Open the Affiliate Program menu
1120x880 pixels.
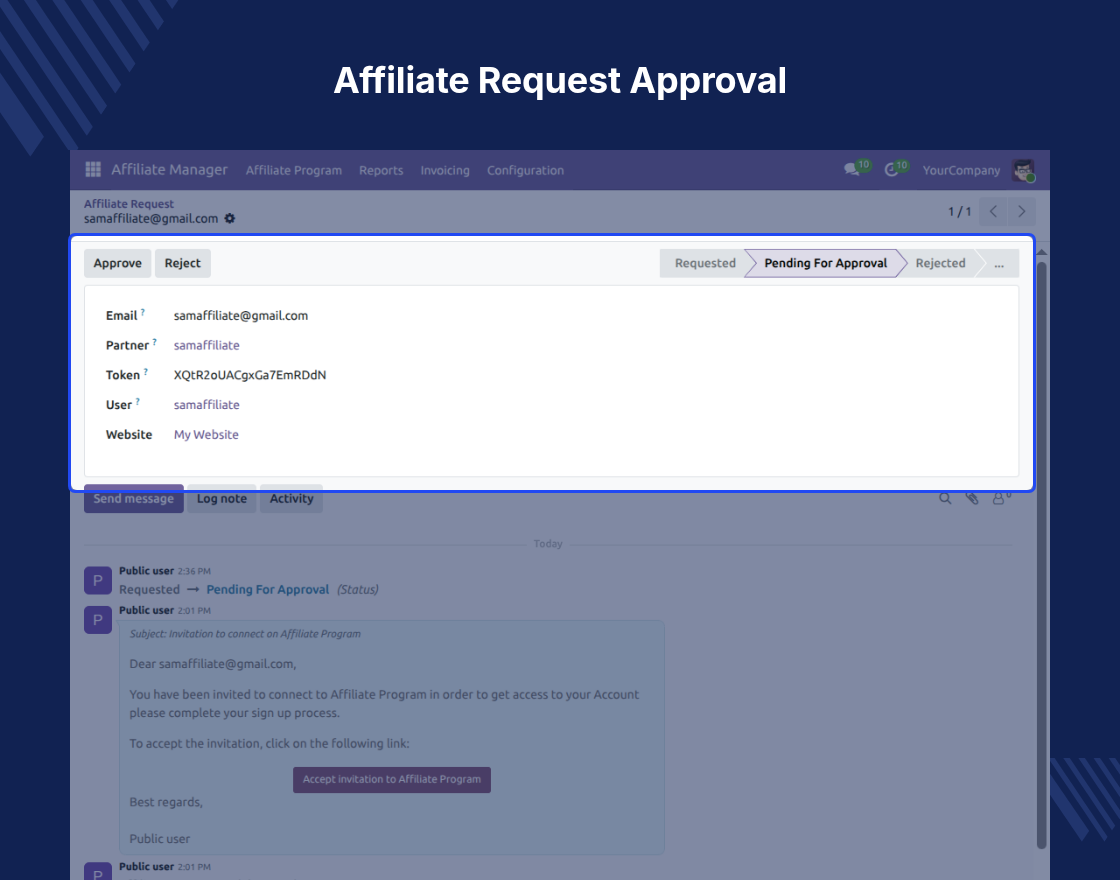(x=294, y=170)
